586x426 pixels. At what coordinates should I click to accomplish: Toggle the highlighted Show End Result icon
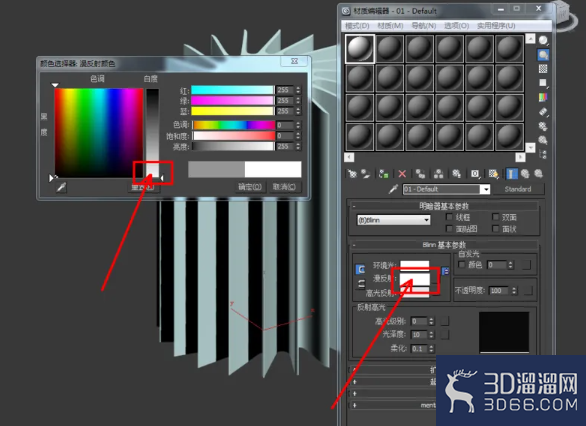pos(512,174)
